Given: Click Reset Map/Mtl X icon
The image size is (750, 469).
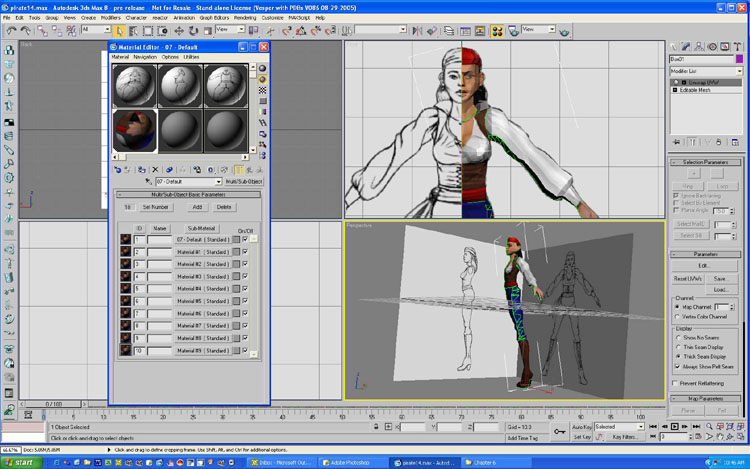Looking at the screenshot, I should (x=153, y=170).
